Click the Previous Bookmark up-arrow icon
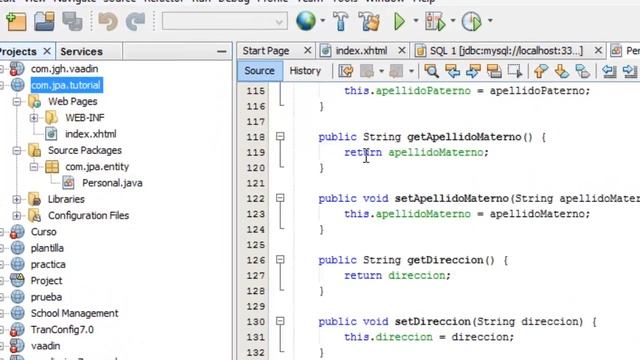The image size is (640, 360). coord(541,71)
